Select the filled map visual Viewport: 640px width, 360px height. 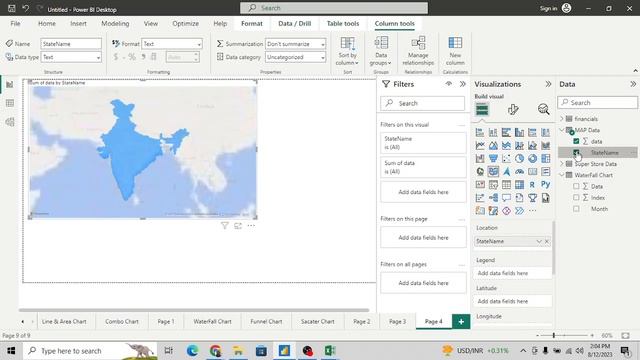[493, 171]
